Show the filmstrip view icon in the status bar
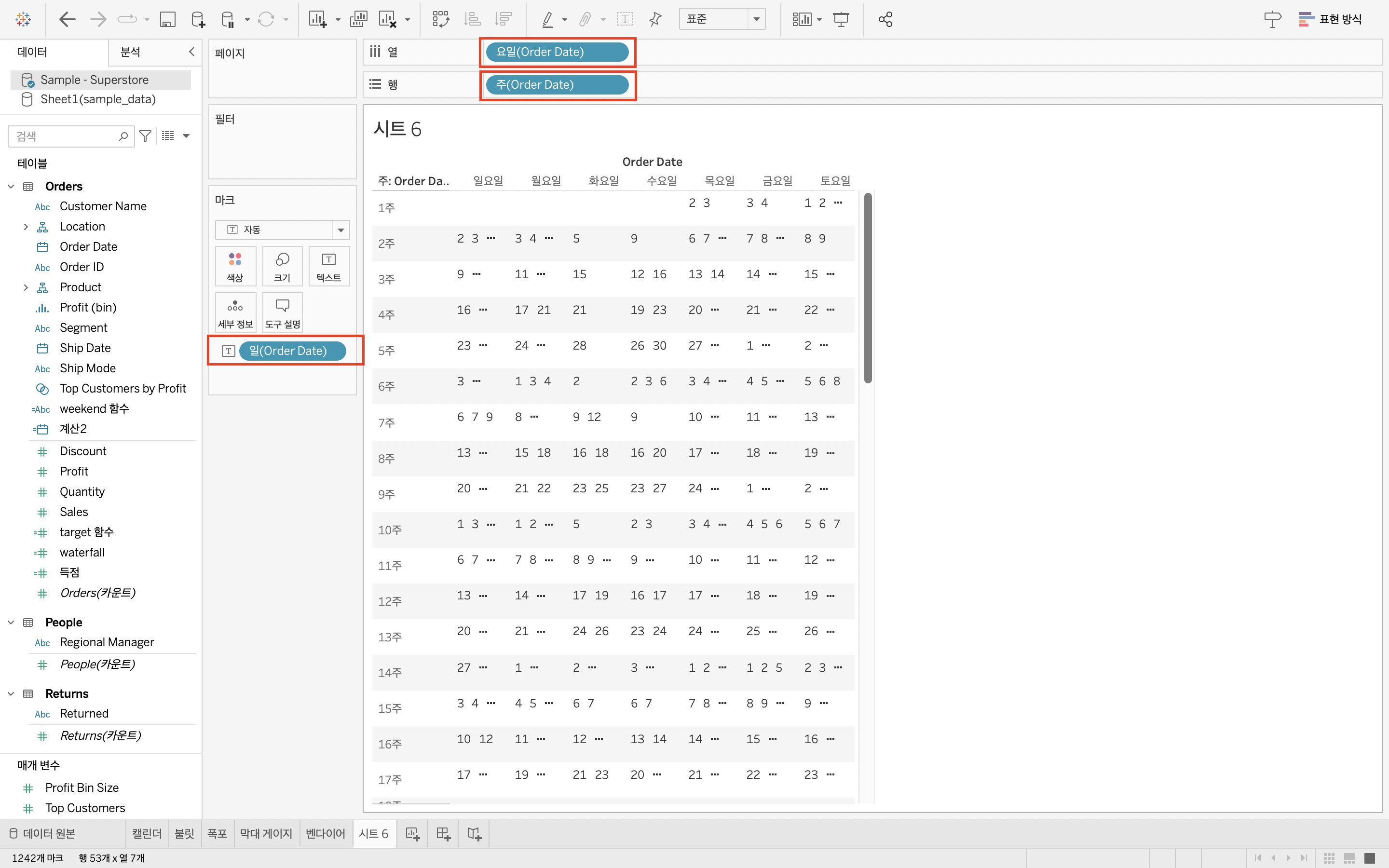This screenshot has width=1389, height=868. tap(1349, 858)
